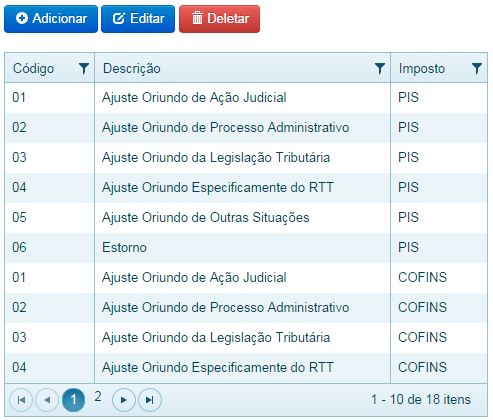The width and height of the screenshot is (493, 420).
Task: Click the Editar button
Action: point(138,19)
